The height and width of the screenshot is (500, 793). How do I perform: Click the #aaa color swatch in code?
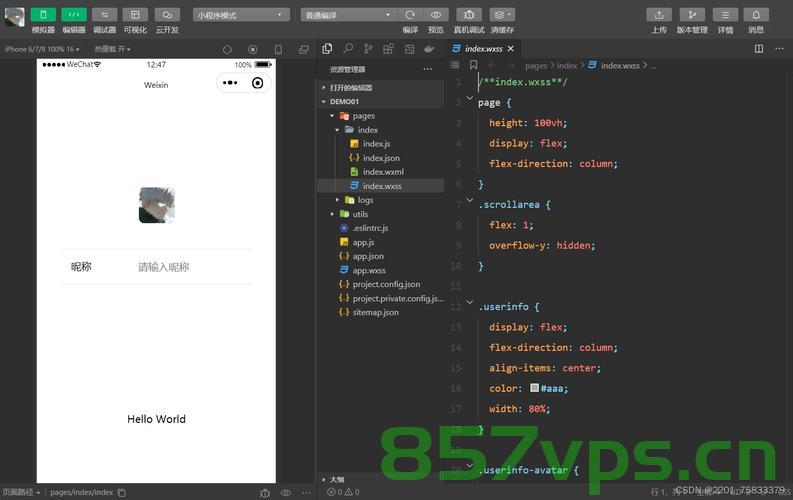coord(534,388)
